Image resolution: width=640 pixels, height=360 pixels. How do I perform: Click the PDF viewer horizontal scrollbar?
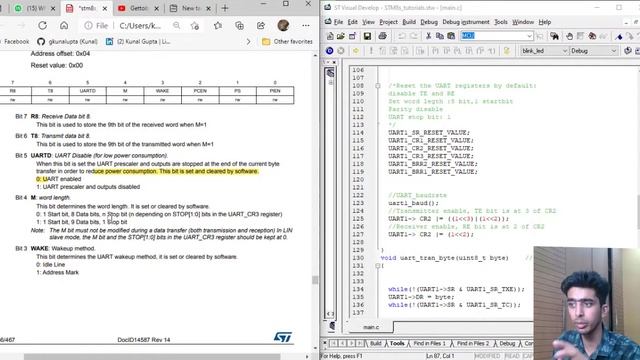pos(152,357)
